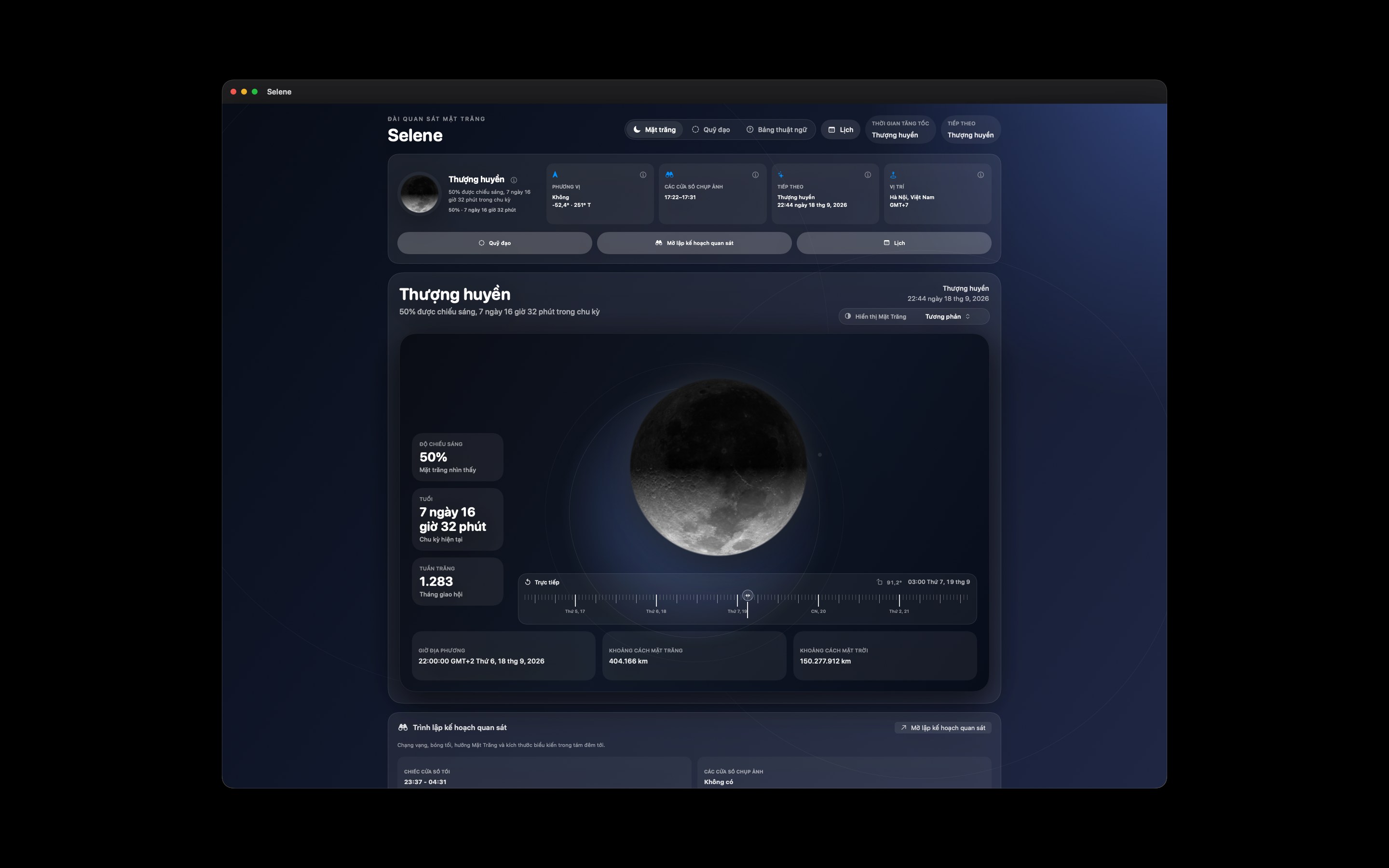The image size is (1389, 868).
Task: Click the Chiếc cửa sổ tối 23:37 - 04:31 card
Action: pos(544,773)
